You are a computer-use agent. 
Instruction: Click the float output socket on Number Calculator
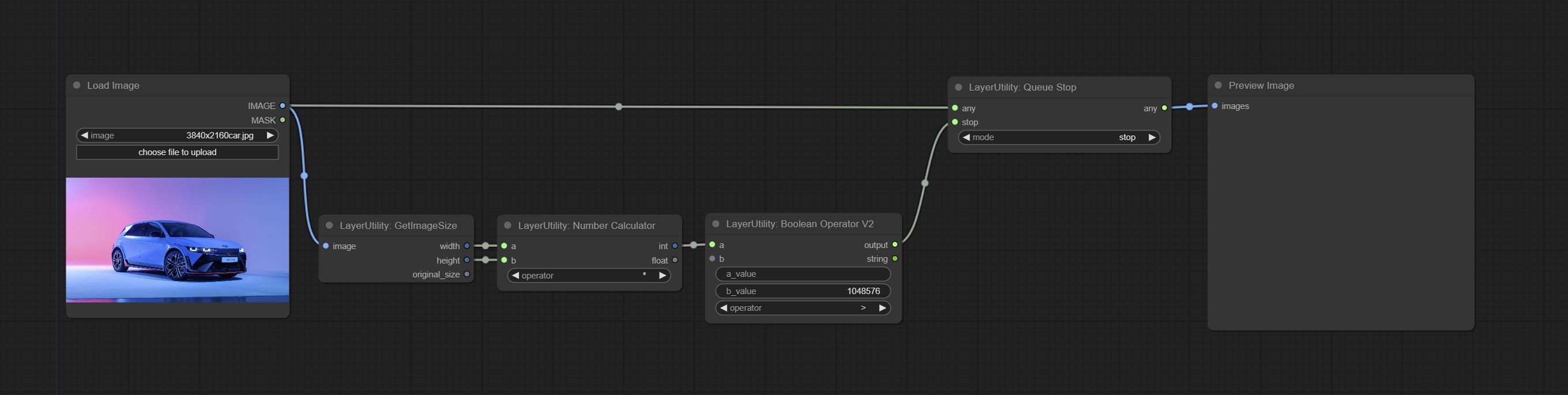click(675, 260)
